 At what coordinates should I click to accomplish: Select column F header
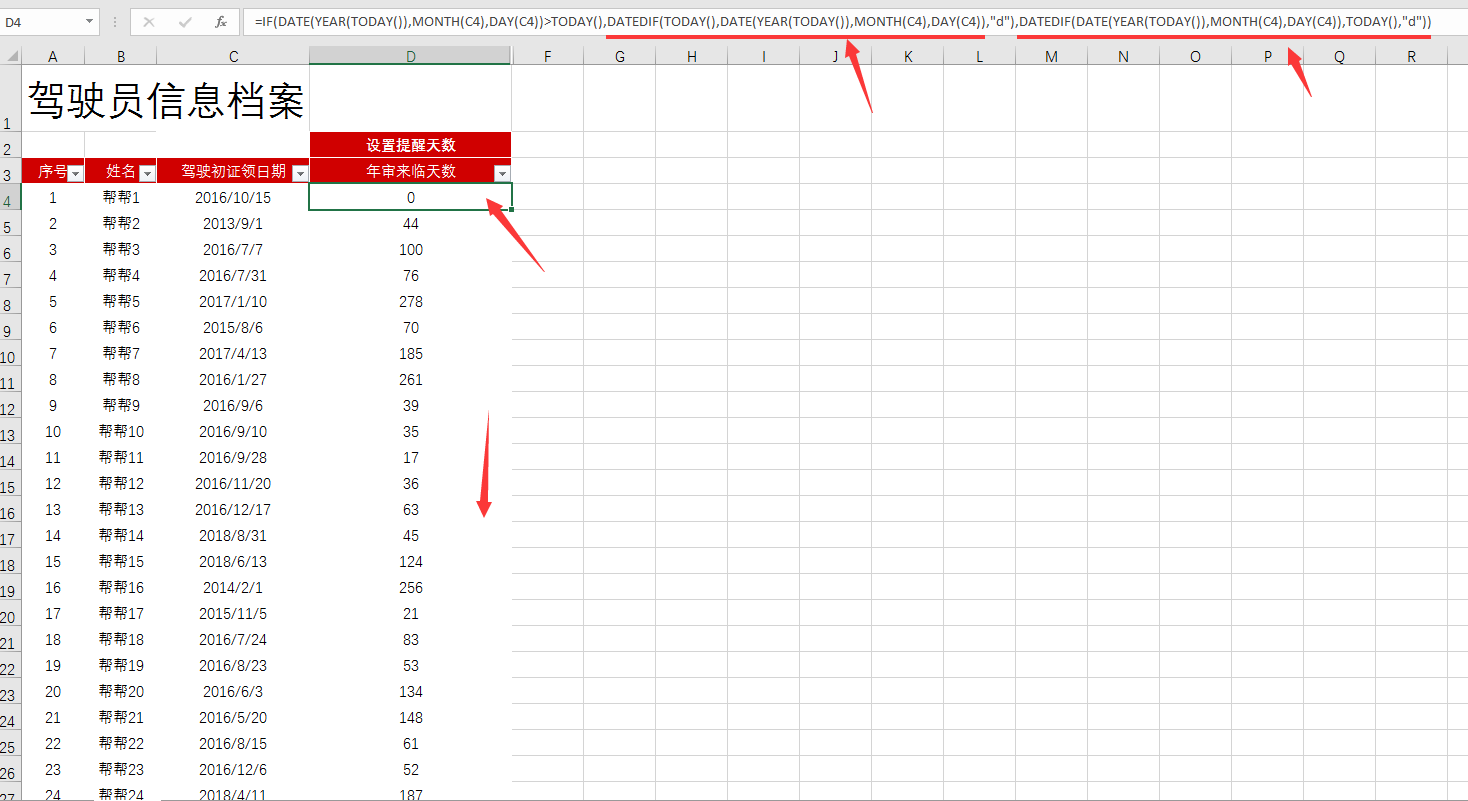click(x=548, y=57)
